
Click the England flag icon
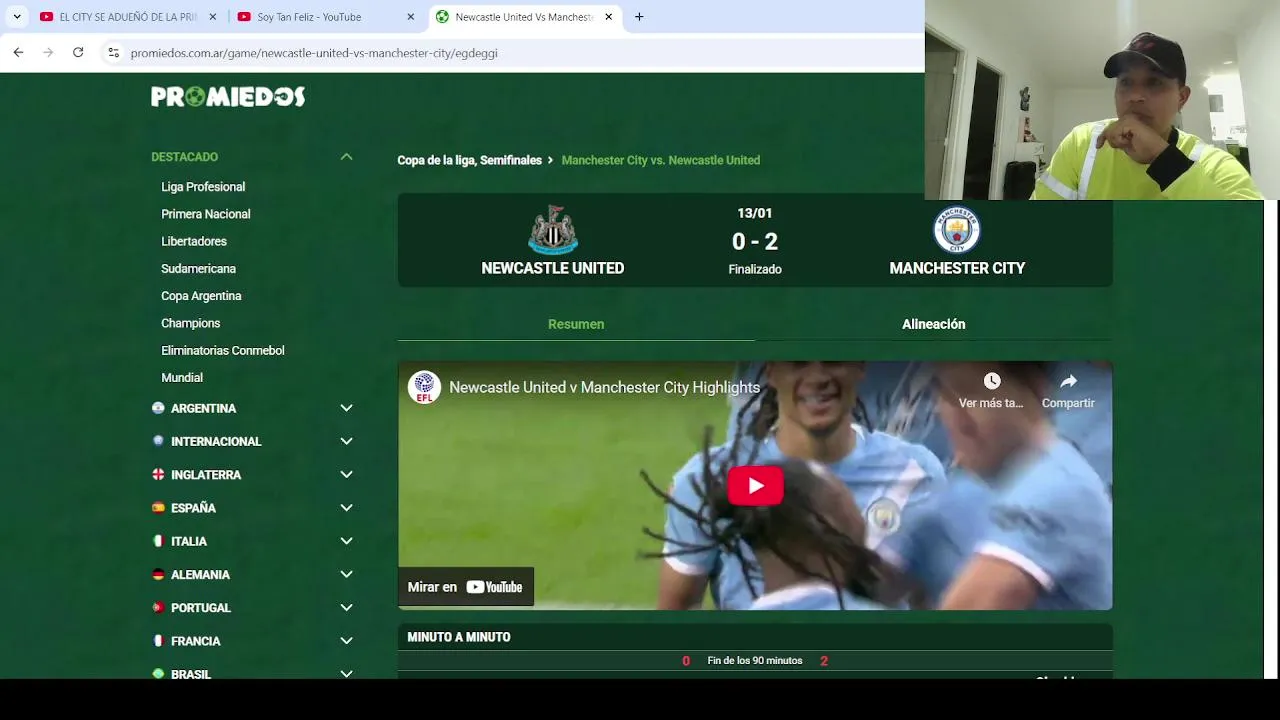(158, 475)
